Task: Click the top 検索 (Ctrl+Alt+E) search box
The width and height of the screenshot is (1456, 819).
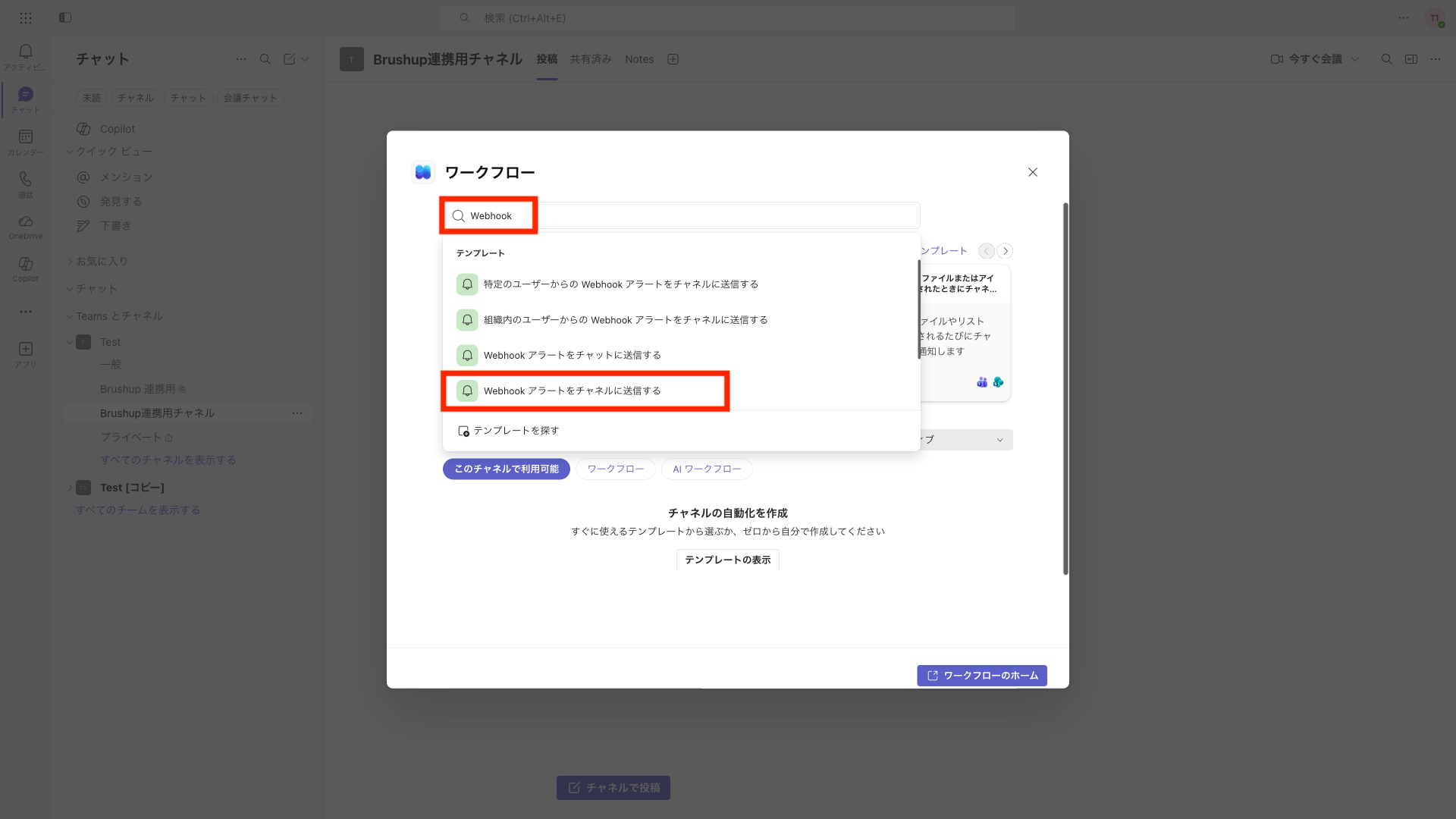Action: (x=726, y=17)
